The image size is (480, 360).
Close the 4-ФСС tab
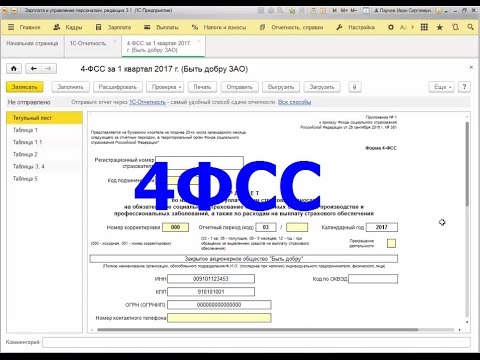tap(199, 42)
